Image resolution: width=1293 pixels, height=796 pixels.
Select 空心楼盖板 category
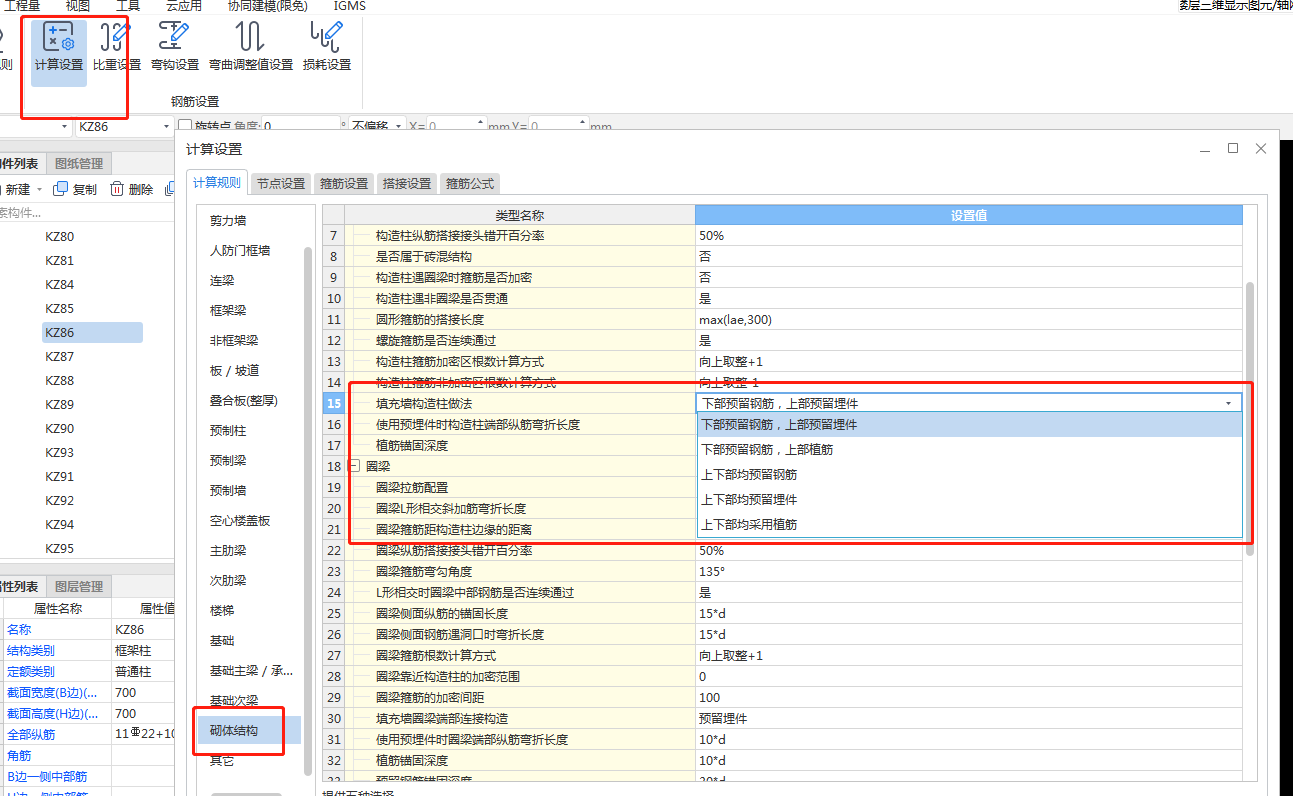click(x=240, y=521)
